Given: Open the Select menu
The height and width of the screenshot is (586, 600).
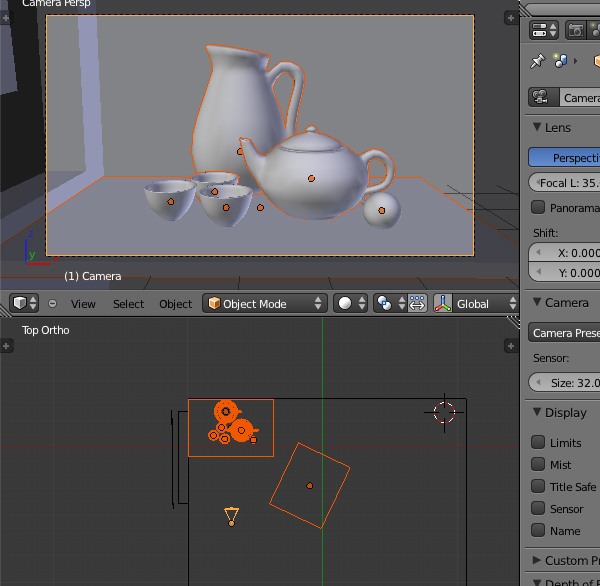Looking at the screenshot, I should pos(128,304).
